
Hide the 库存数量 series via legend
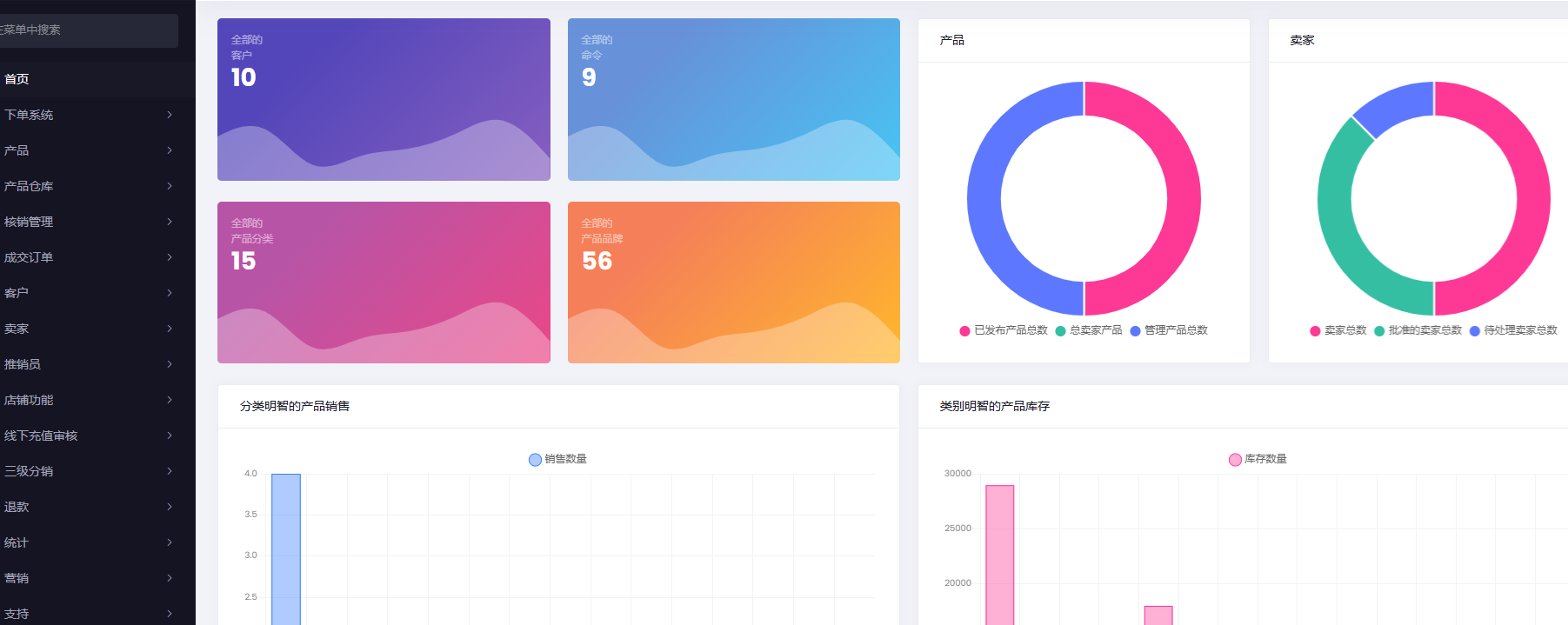1235,460
